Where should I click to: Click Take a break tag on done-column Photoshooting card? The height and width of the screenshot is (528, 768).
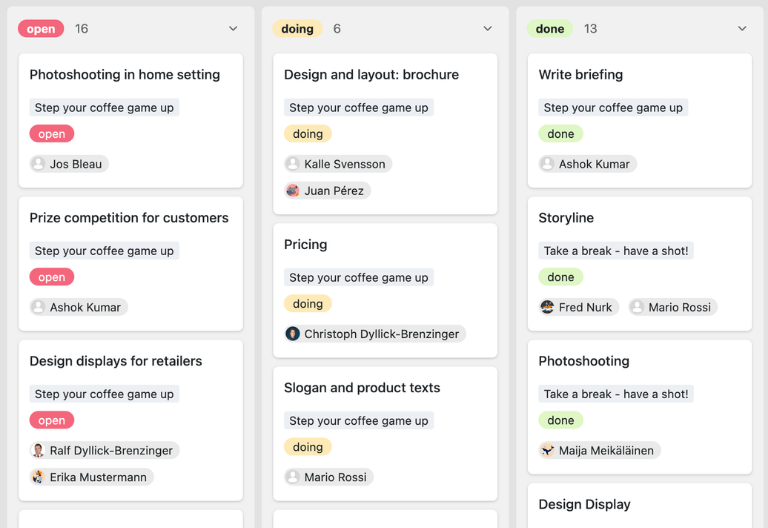(616, 394)
